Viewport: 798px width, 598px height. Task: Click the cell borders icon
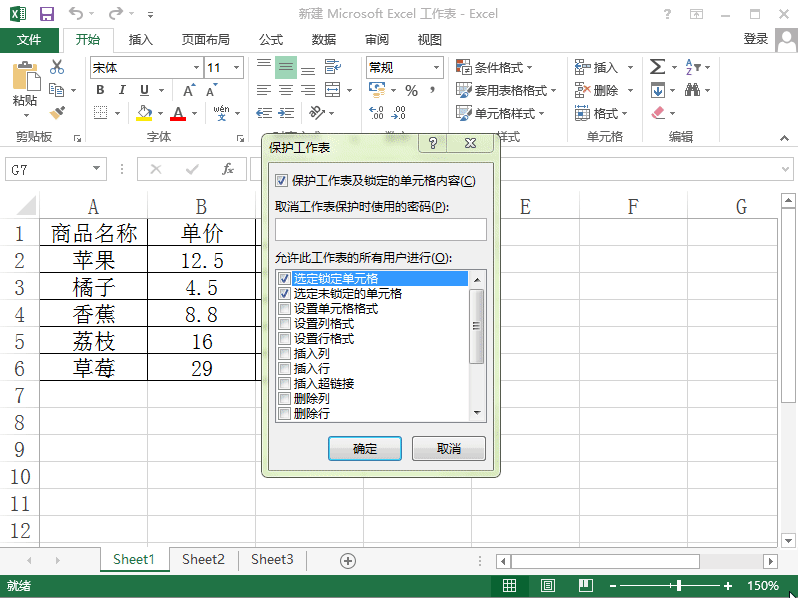101,112
